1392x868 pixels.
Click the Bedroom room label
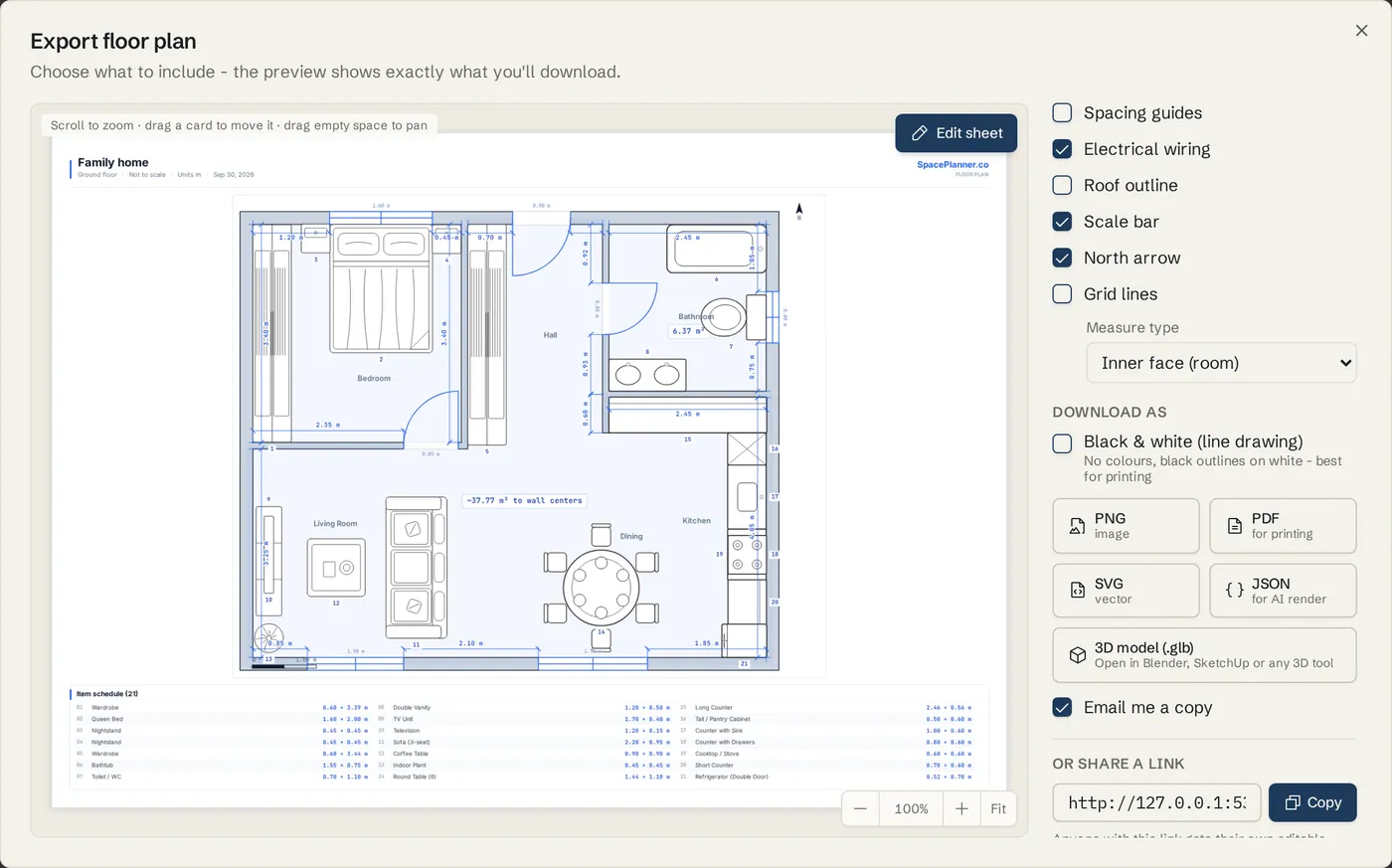point(374,379)
